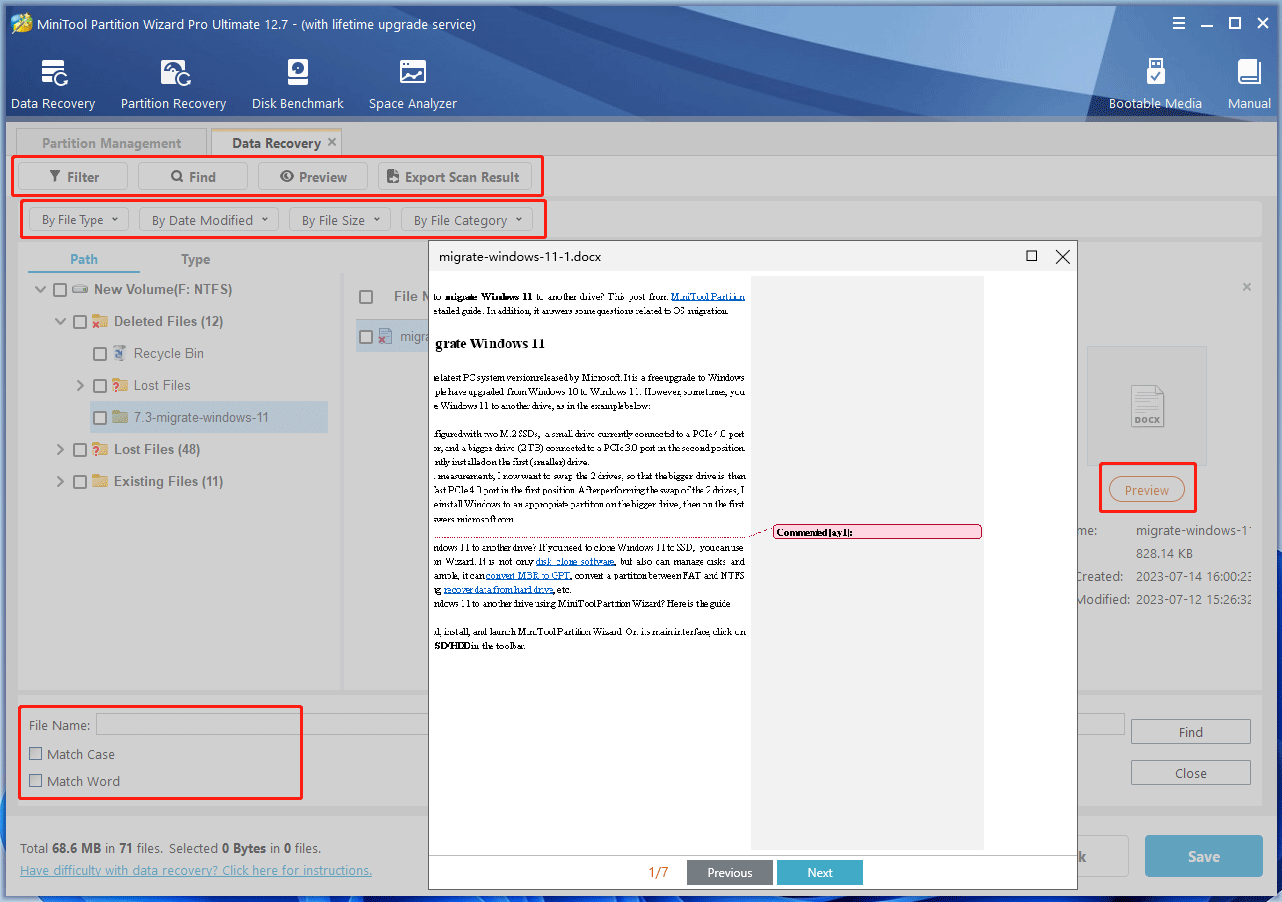
Task: Click the Commented [ay1] annotation
Action: pos(876,532)
